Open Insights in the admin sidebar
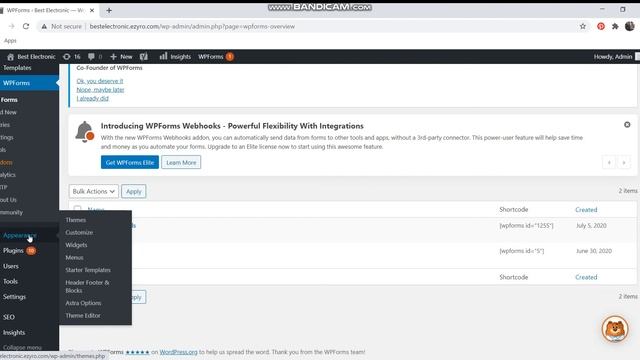The height and width of the screenshot is (360, 640). point(14,332)
